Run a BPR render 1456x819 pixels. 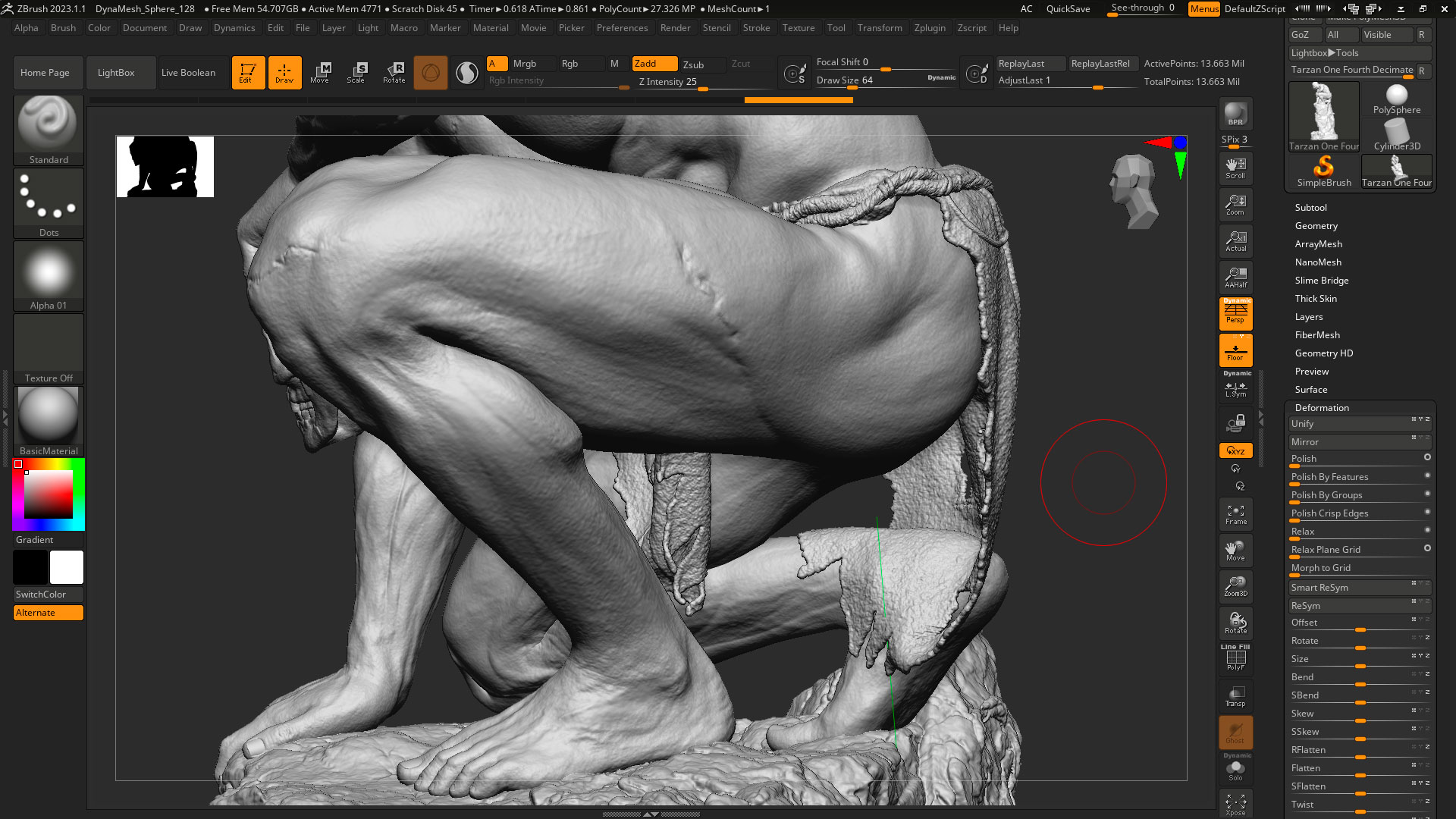point(1235,114)
